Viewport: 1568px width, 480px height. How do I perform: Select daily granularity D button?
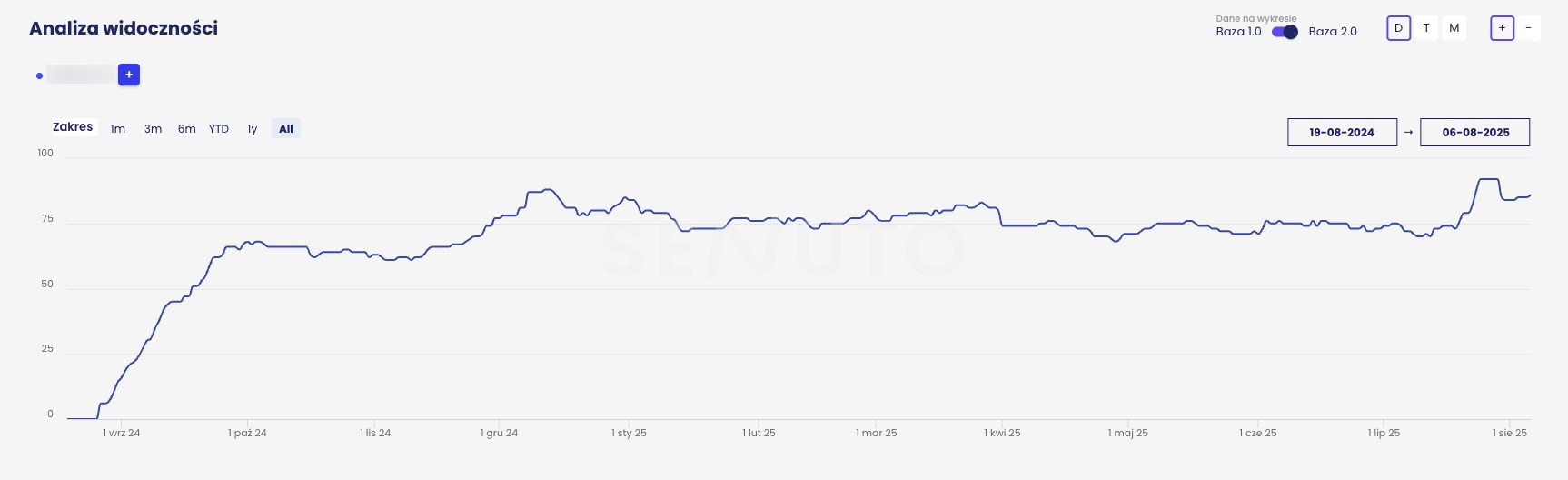tap(1398, 28)
